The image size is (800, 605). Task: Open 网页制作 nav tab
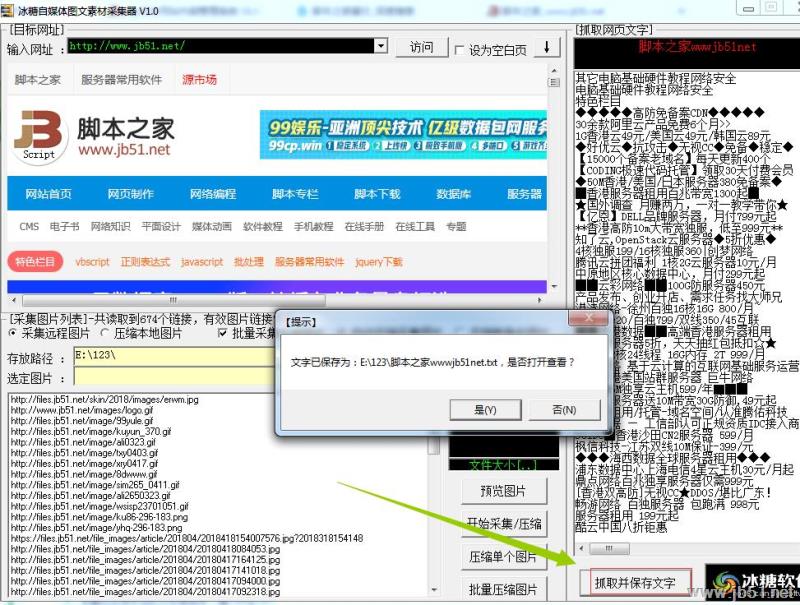point(131,194)
